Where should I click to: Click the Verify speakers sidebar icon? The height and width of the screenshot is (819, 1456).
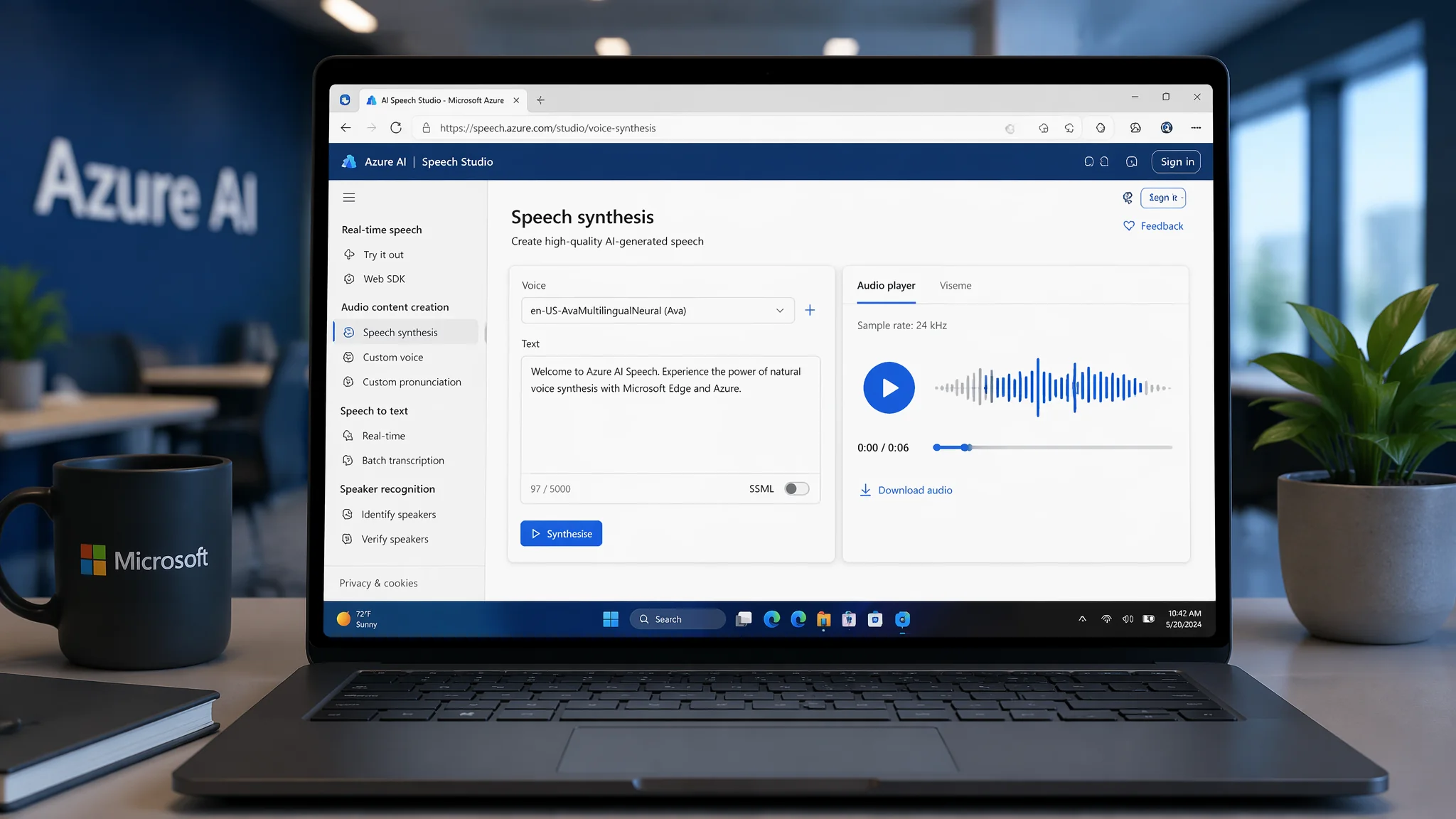pos(347,539)
